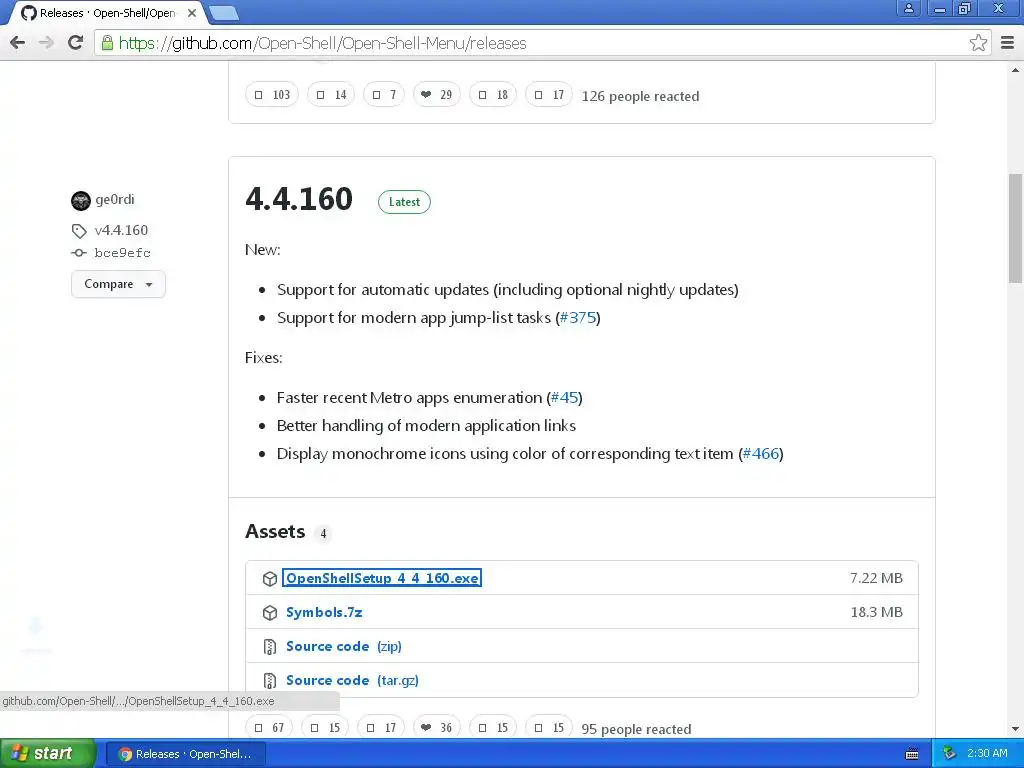This screenshot has height=768, width=1024.
Task: Toggle the reaction with count 7
Action: tap(384, 95)
